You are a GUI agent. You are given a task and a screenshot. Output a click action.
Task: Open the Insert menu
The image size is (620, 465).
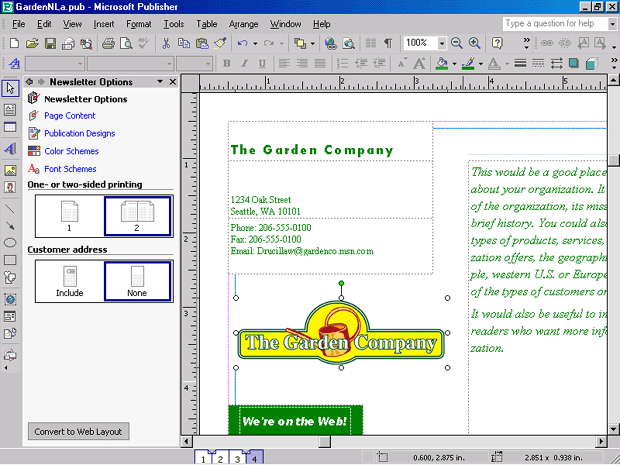104,24
